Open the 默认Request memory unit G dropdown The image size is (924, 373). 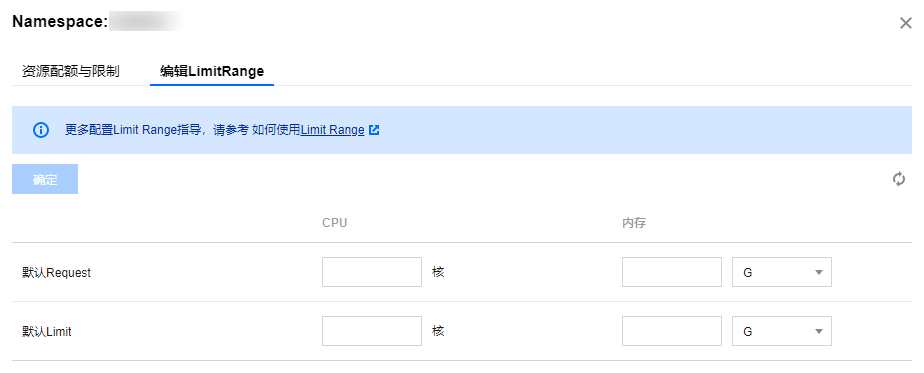click(x=782, y=272)
